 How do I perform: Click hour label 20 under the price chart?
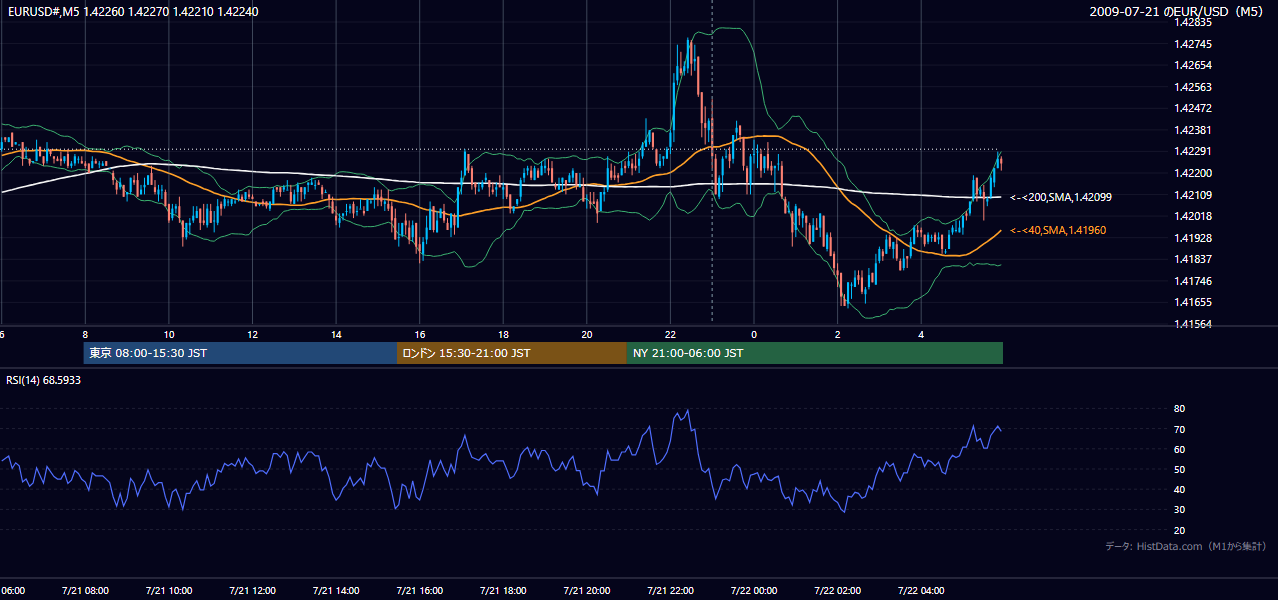[x=587, y=335]
